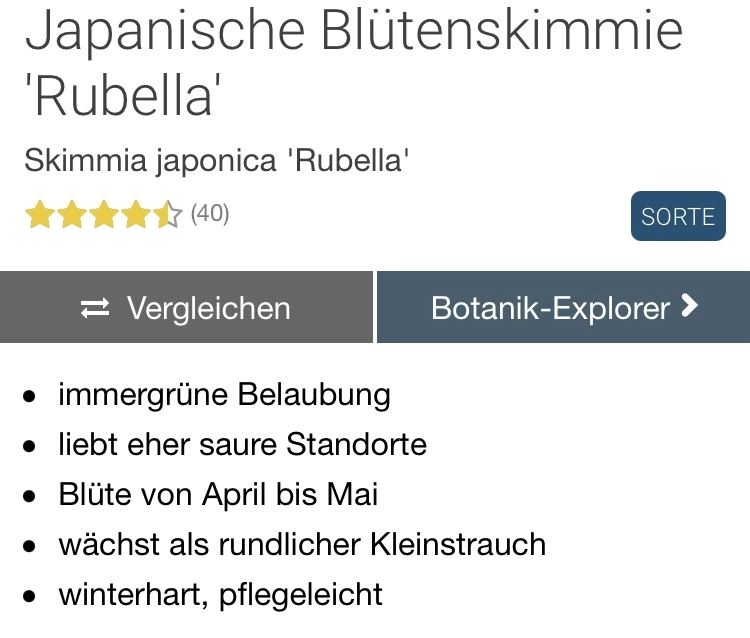Select the 'winterhart, pflegeleicht' text
Image resolution: width=750 pixels, height=638 pixels.
[220, 595]
